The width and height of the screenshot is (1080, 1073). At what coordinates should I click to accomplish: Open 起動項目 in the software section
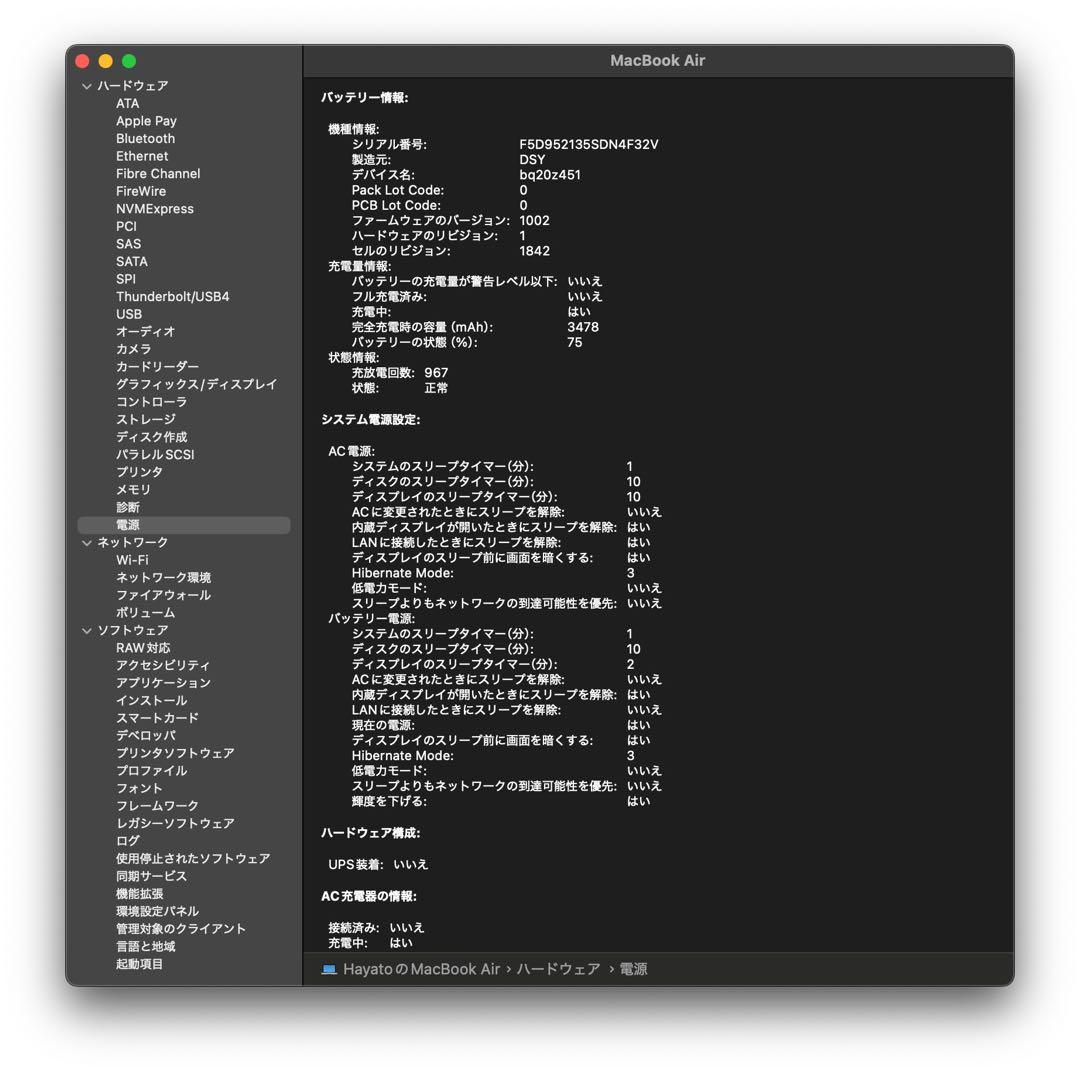tap(139, 964)
